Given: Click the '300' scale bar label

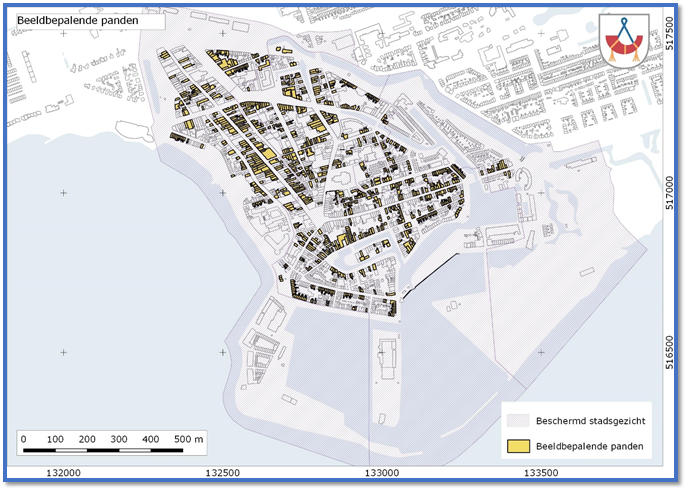Looking at the screenshot, I should point(119,439).
